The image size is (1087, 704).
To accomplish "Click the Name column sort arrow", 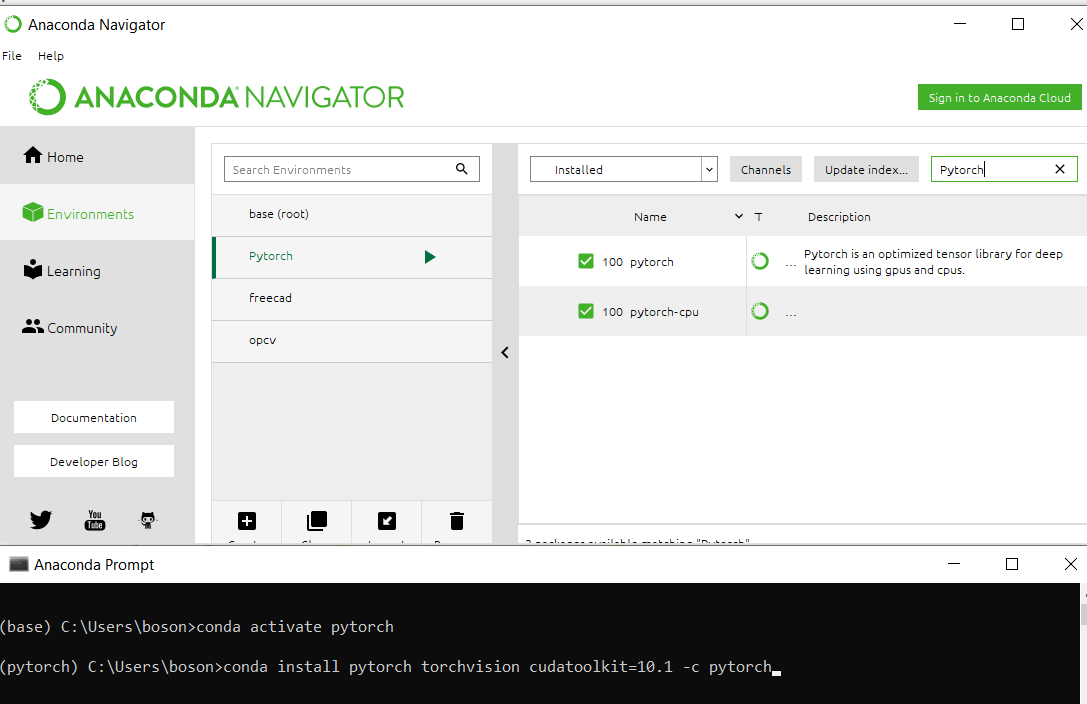I will tap(738, 216).
